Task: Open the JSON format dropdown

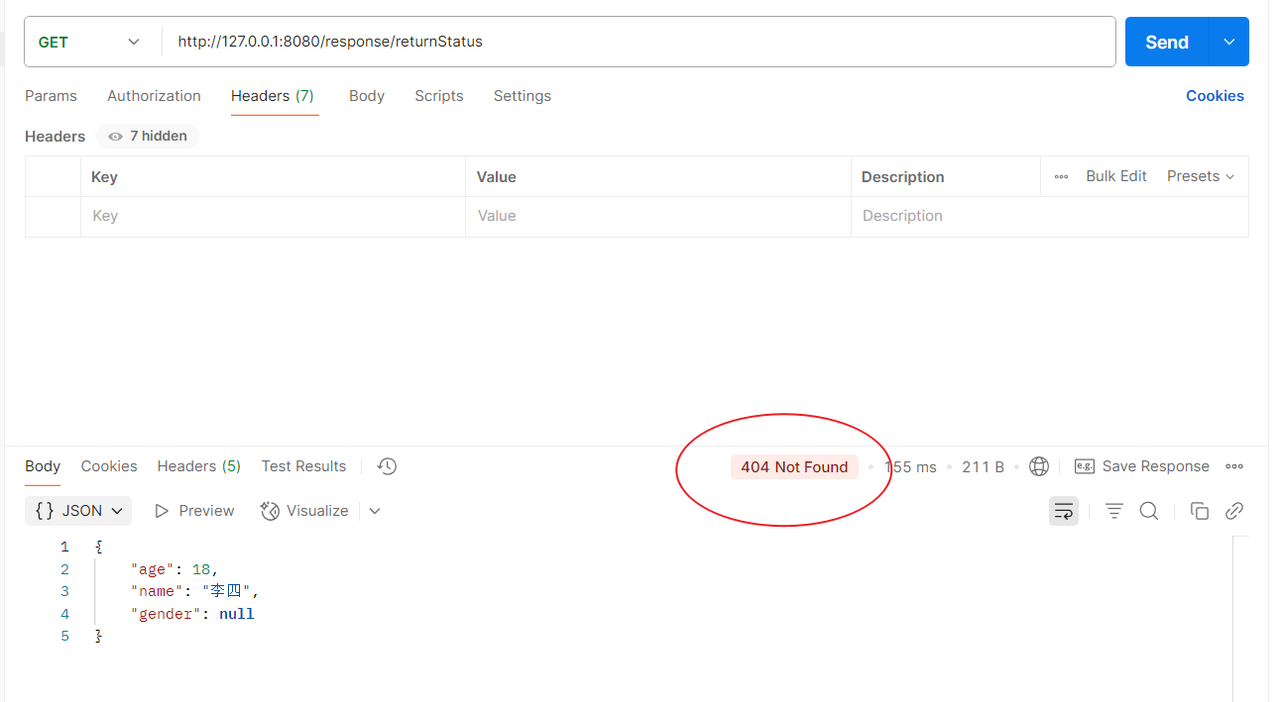Action: 78,511
